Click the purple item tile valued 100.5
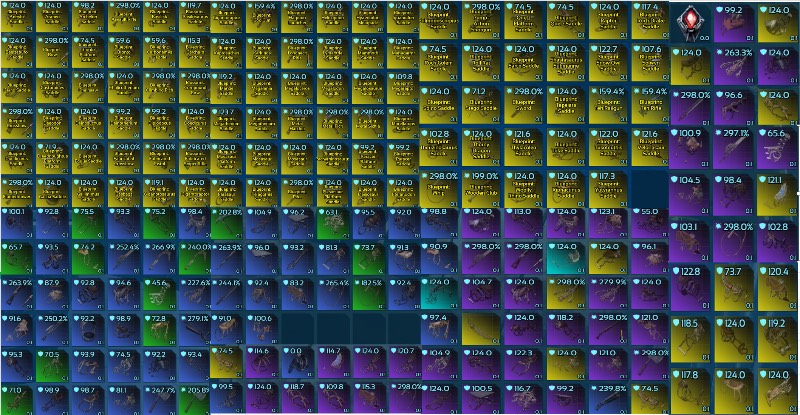800x415 pixels. tap(481, 399)
